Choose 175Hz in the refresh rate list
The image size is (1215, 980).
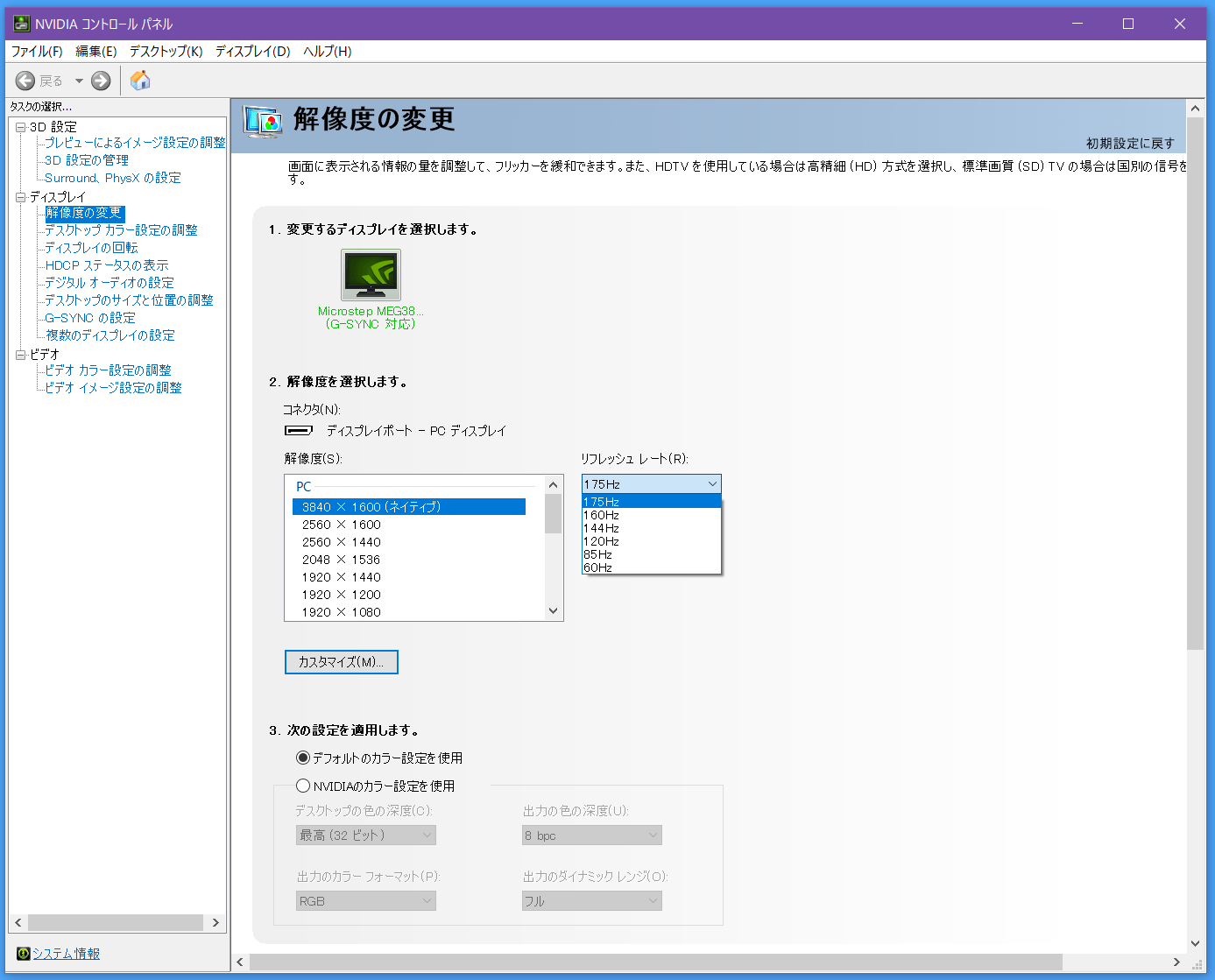pyautogui.click(x=652, y=502)
